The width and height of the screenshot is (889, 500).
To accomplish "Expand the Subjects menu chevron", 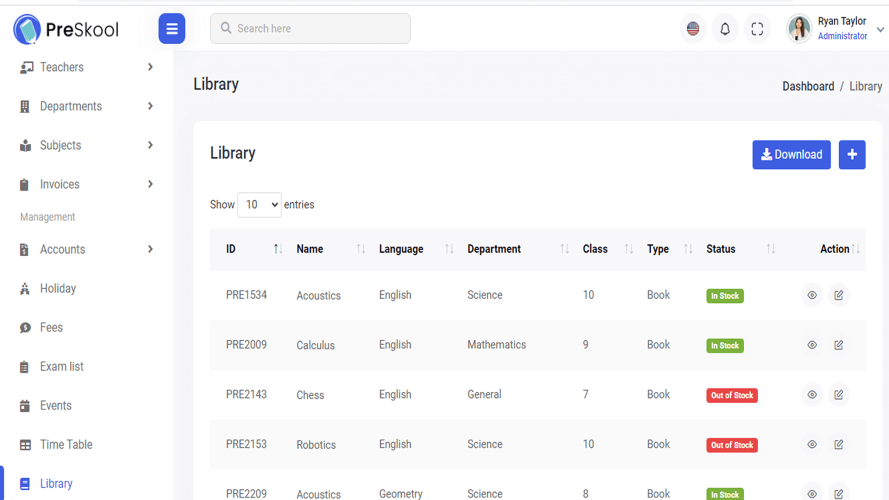I will (150, 145).
